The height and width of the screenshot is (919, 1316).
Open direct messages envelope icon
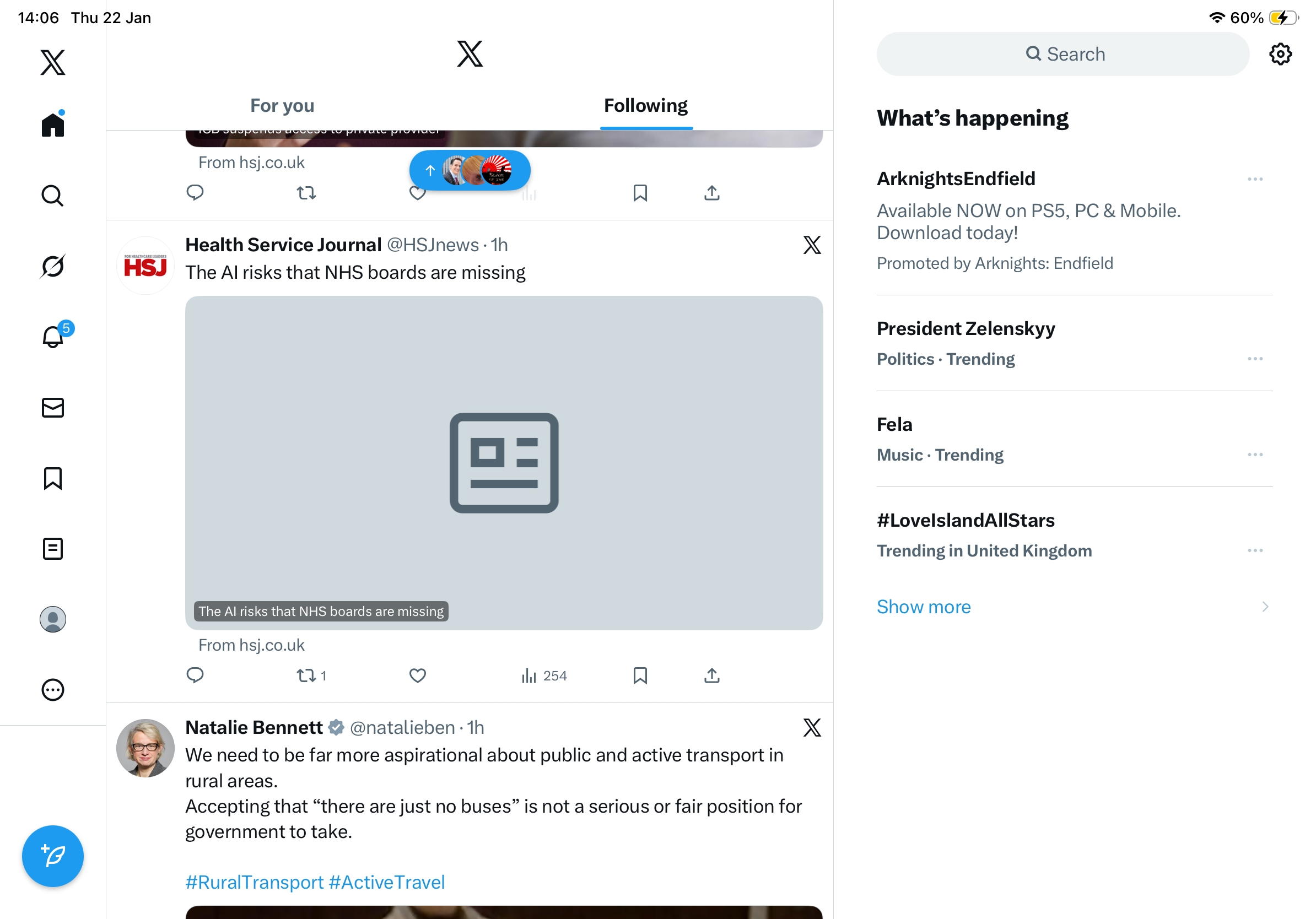pyautogui.click(x=53, y=408)
